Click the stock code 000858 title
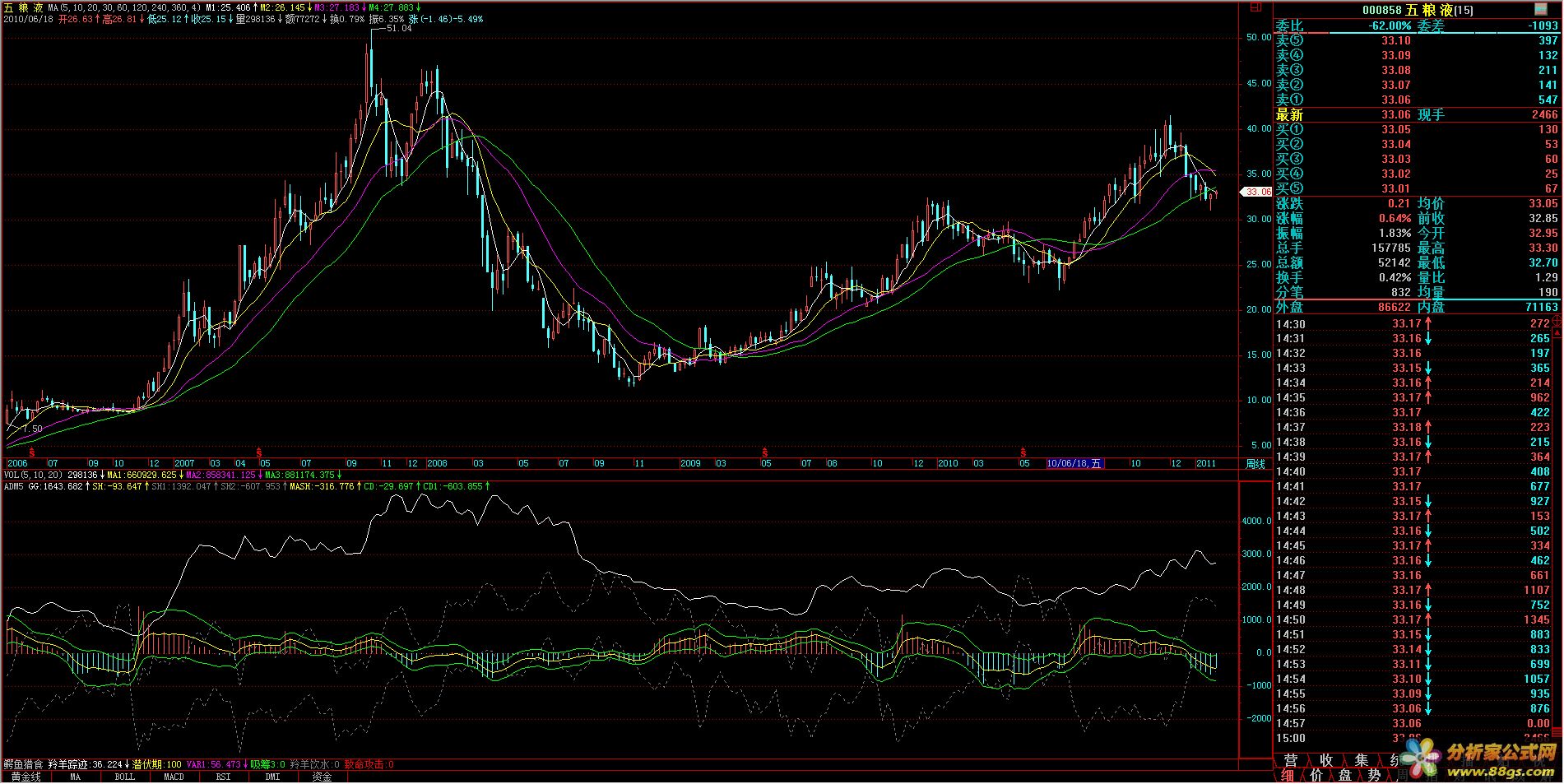The height and width of the screenshot is (784, 1564). pos(1381,10)
